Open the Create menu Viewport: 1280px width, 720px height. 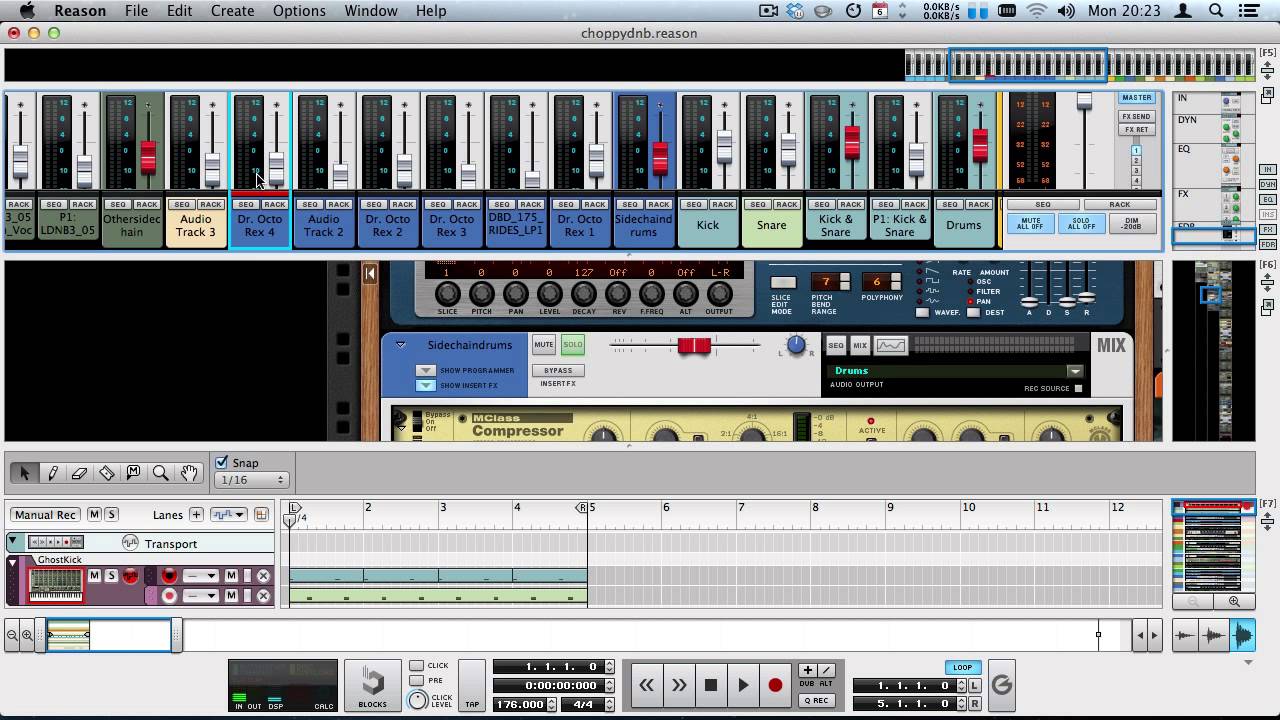pyautogui.click(x=232, y=11)
